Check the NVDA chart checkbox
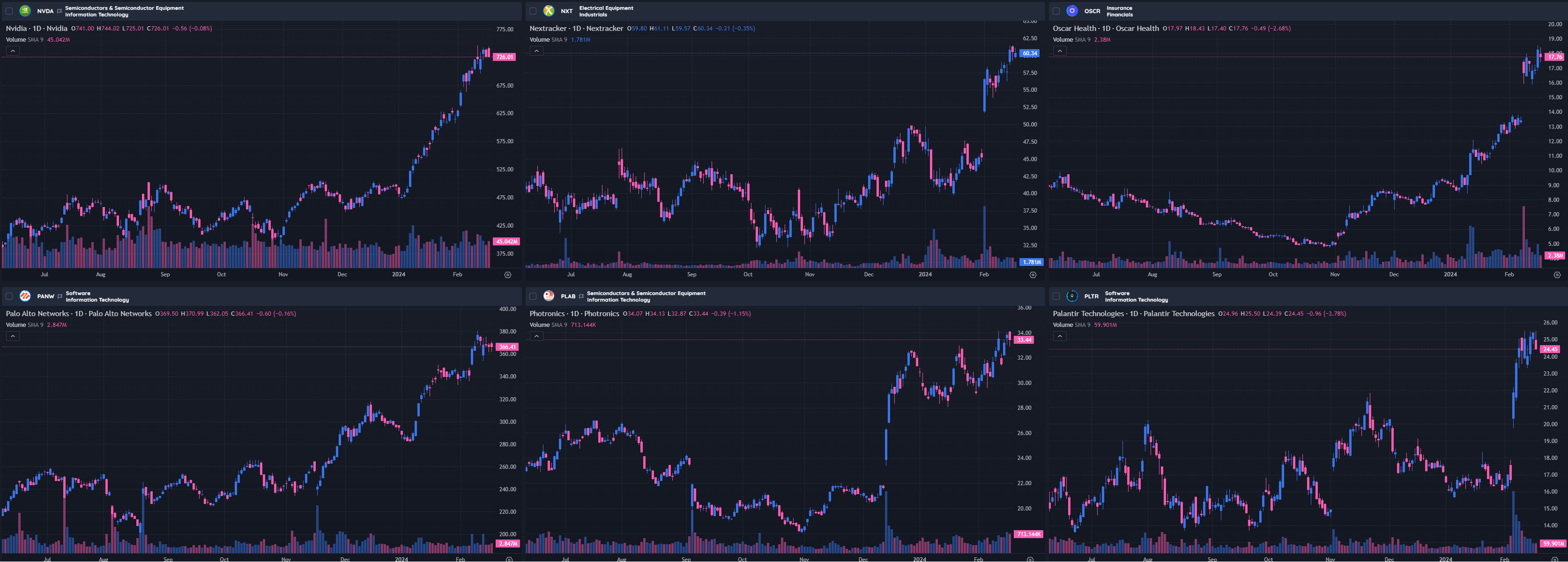The height and width of the screenshot is (562, 1568). [x=9, y=11]
